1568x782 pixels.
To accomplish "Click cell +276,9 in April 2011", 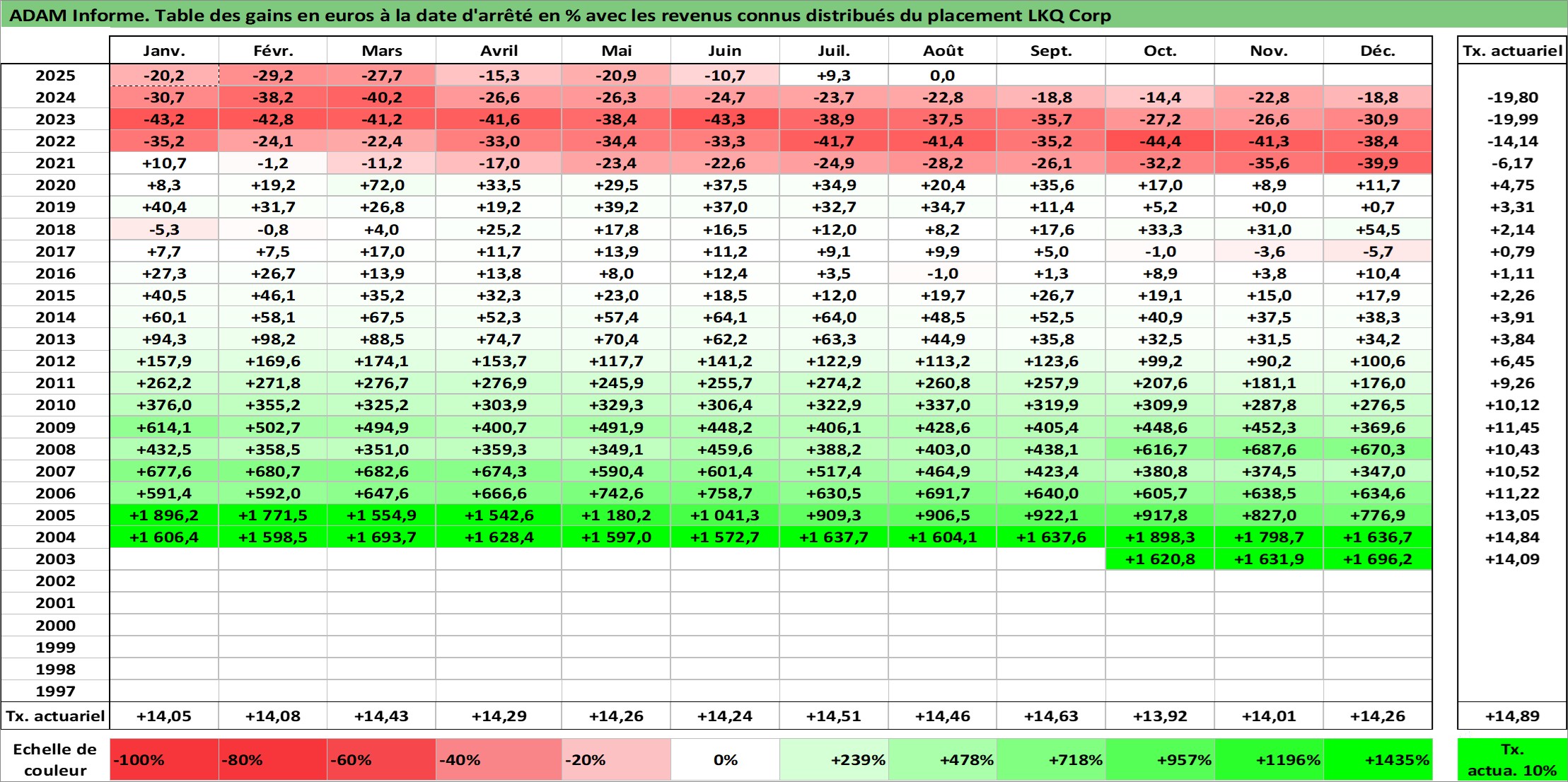I will 499,383.
